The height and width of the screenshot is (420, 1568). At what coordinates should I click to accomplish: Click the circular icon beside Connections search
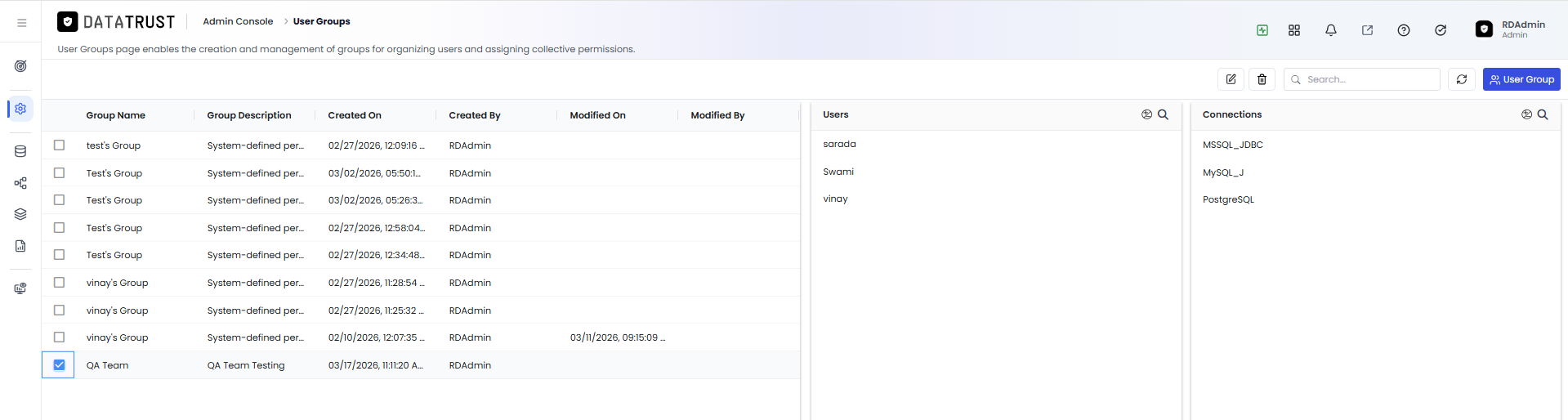pyautogui.click(x=1526, y=114)
